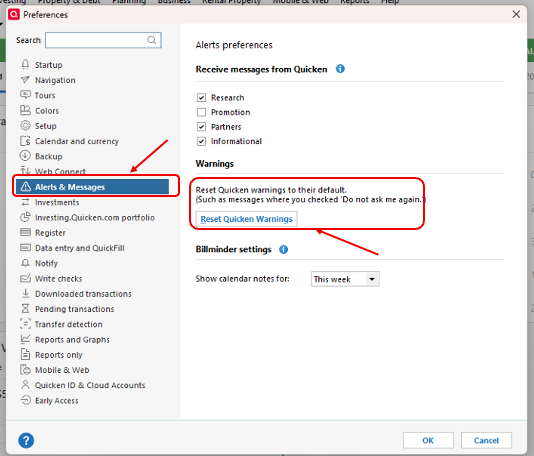The image size is (534, 456).
Task: Select Quicken ID & Cloud Accounts
Action: [x=90, y=385]
